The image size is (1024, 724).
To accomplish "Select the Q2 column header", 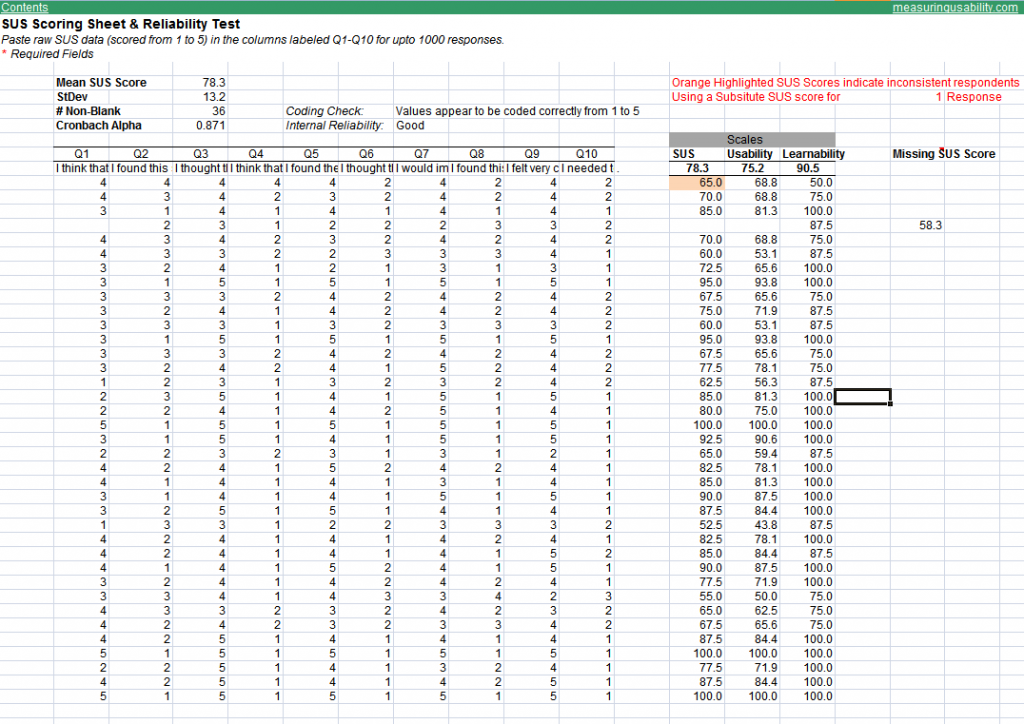I will [x=141, y=154].
